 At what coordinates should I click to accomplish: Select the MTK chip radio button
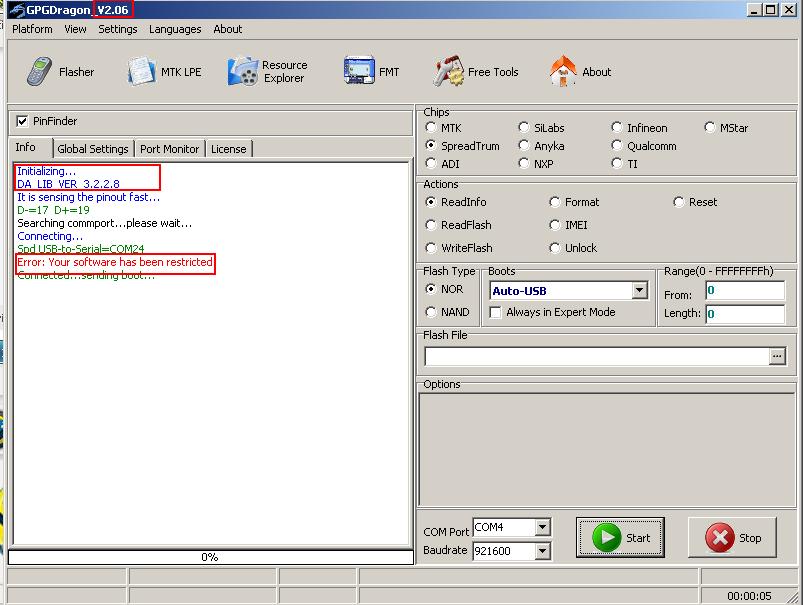point(431,127)
